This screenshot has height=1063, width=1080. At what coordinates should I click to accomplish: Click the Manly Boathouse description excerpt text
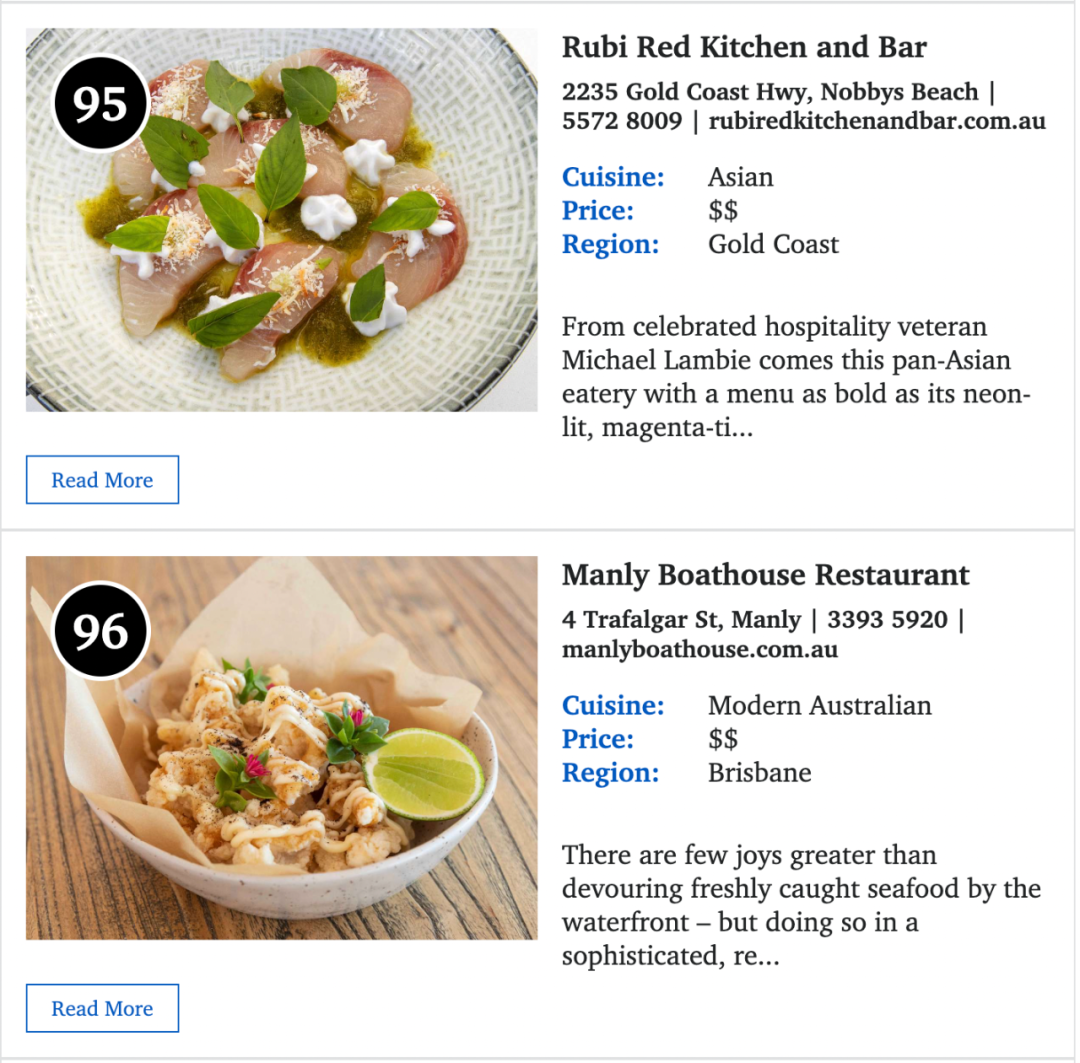tap(801, 905)
